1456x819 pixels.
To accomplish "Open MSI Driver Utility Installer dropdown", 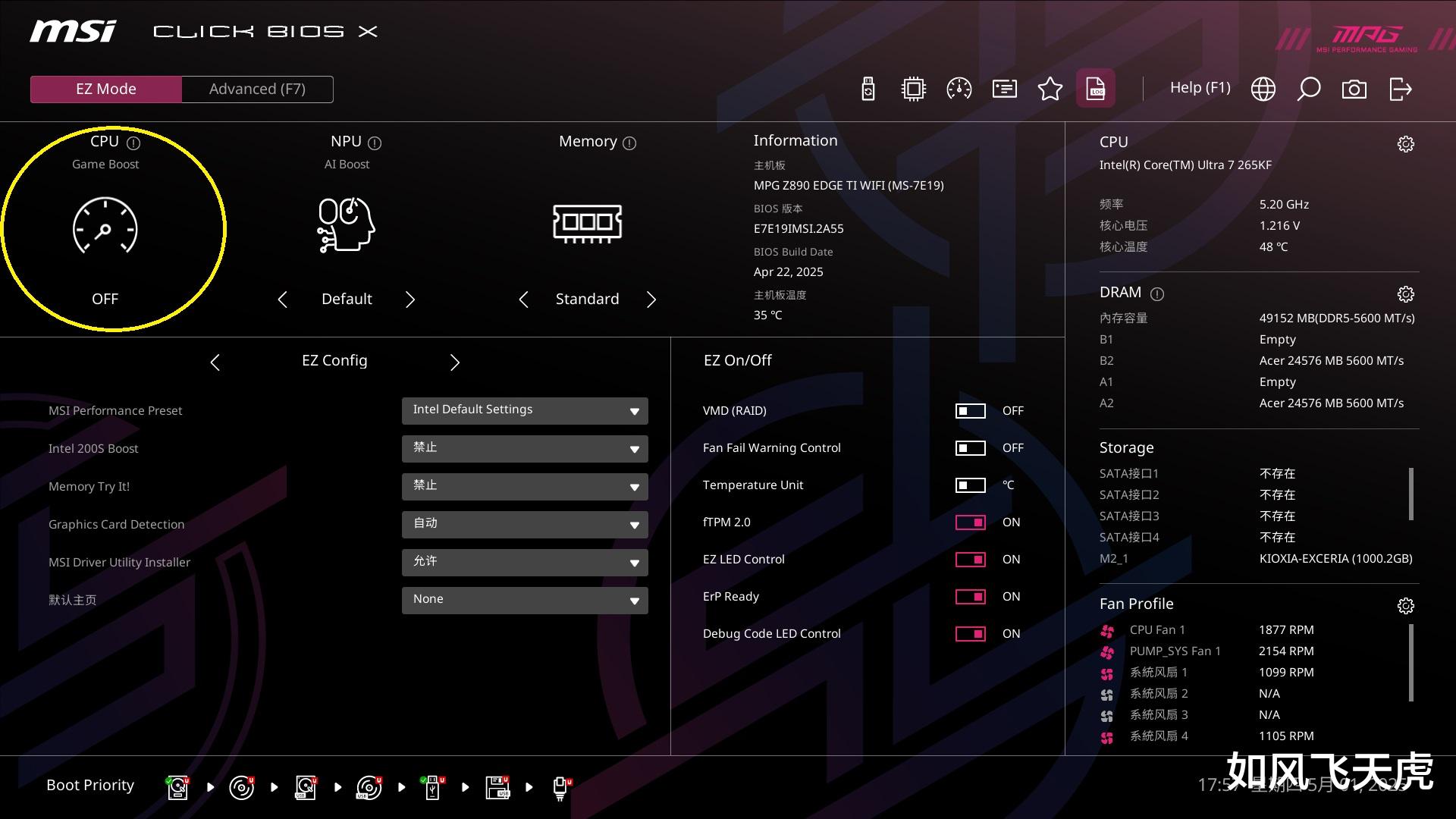I will click(525, 563).
